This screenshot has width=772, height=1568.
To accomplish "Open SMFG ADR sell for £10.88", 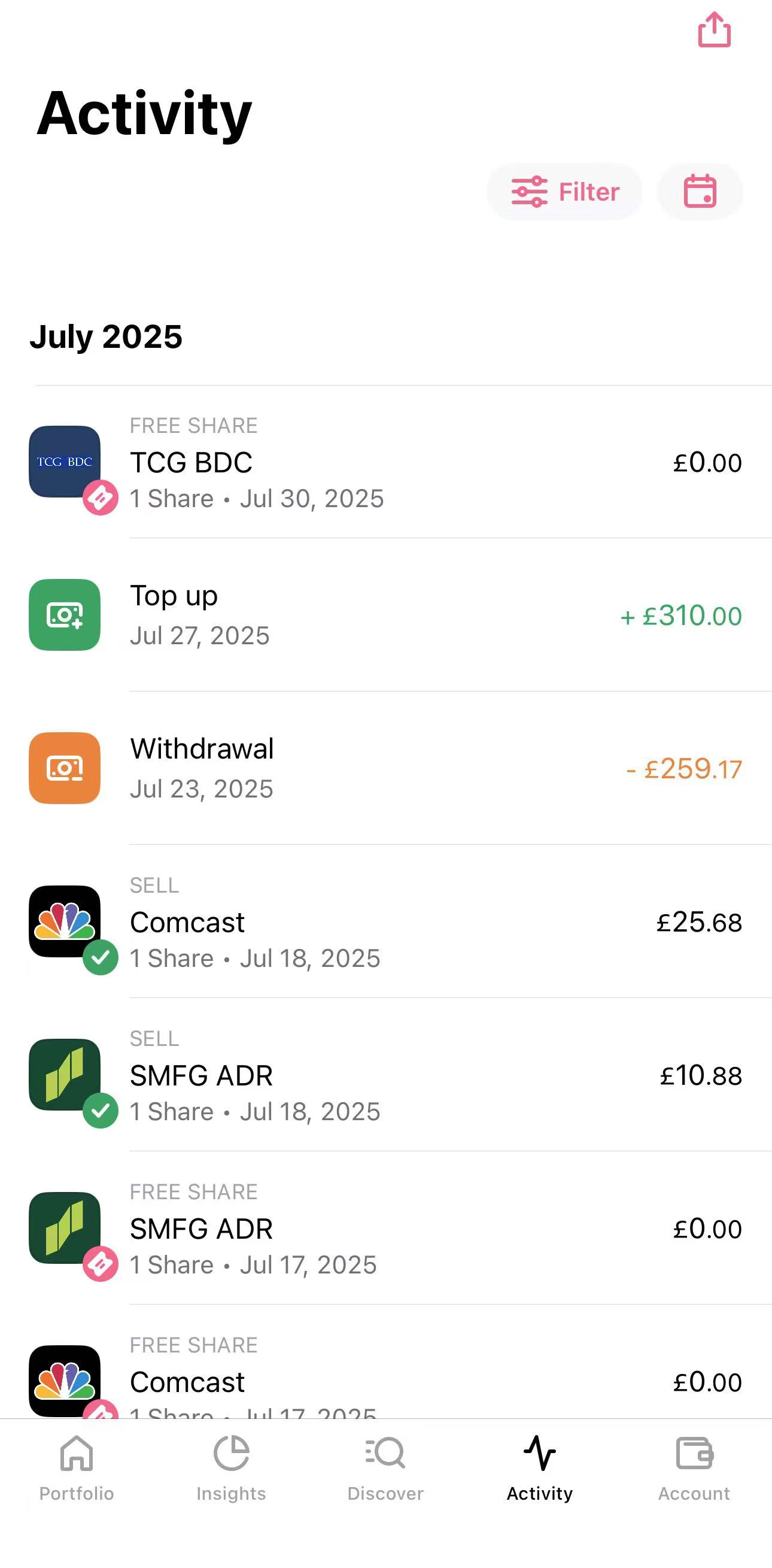I will [385, 1075].
